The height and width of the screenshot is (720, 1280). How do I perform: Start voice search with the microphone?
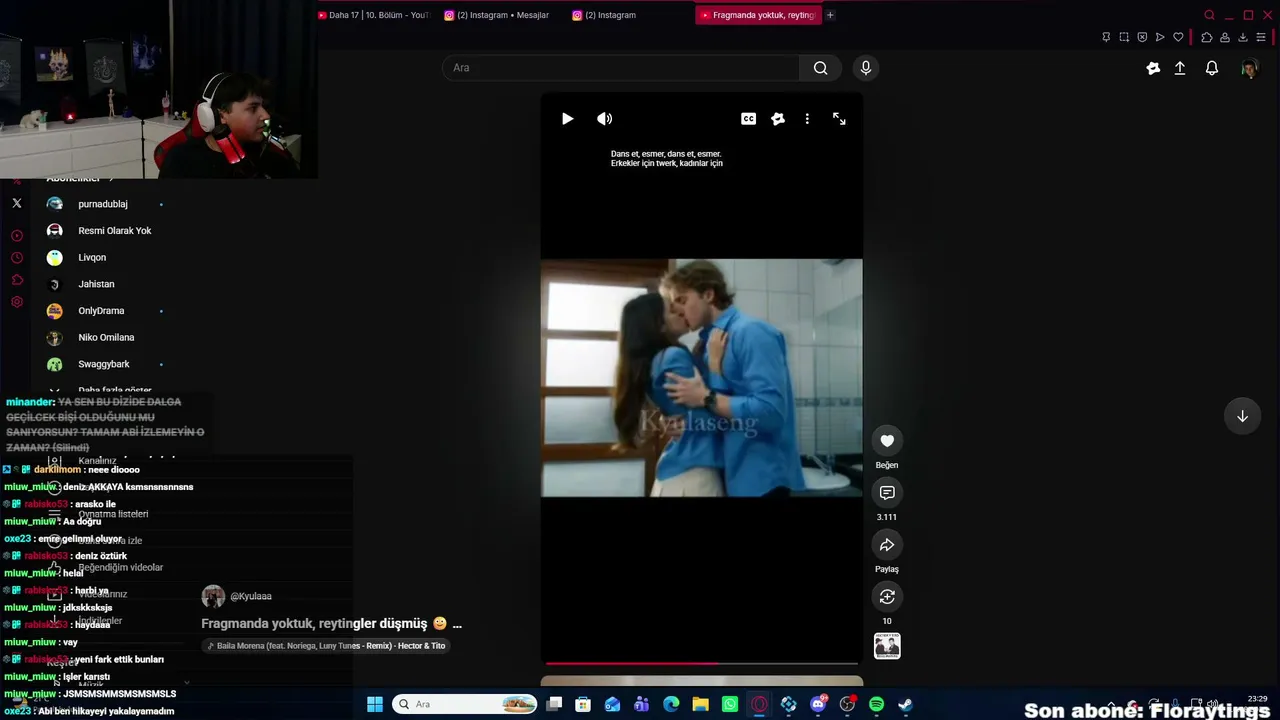coord(866,68)
